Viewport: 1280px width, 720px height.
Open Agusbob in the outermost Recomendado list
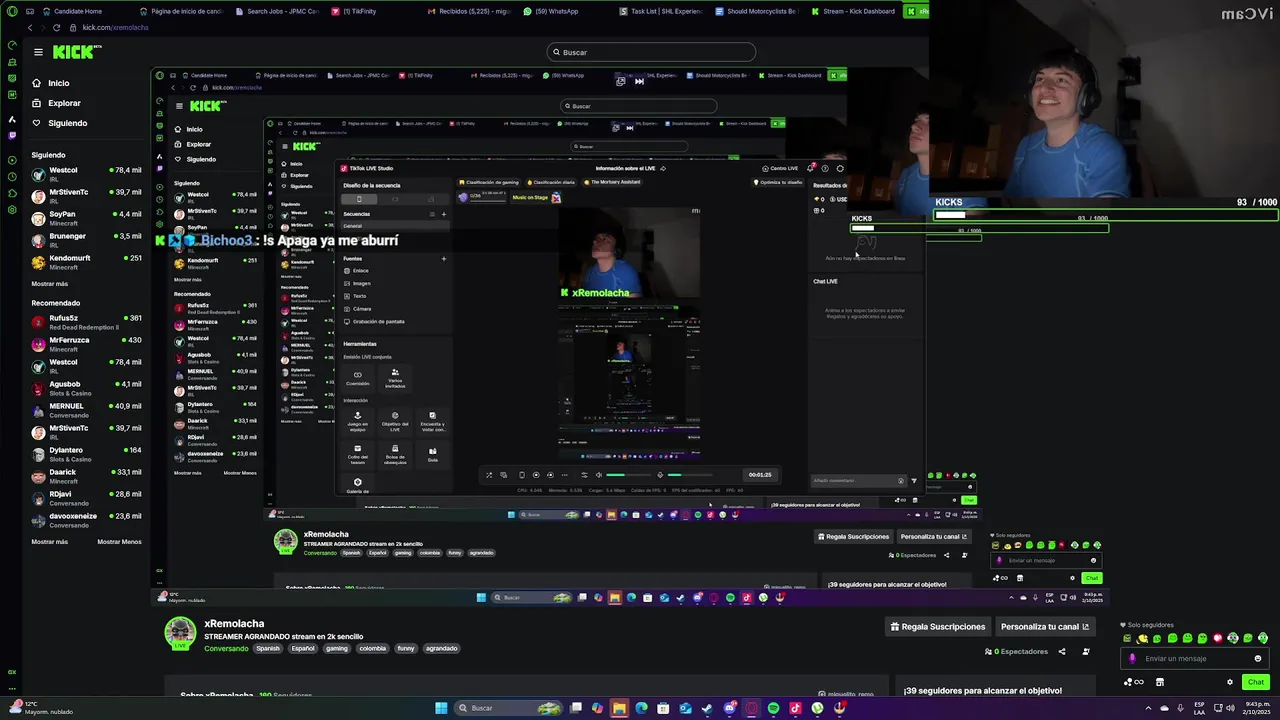pos(86,388)
